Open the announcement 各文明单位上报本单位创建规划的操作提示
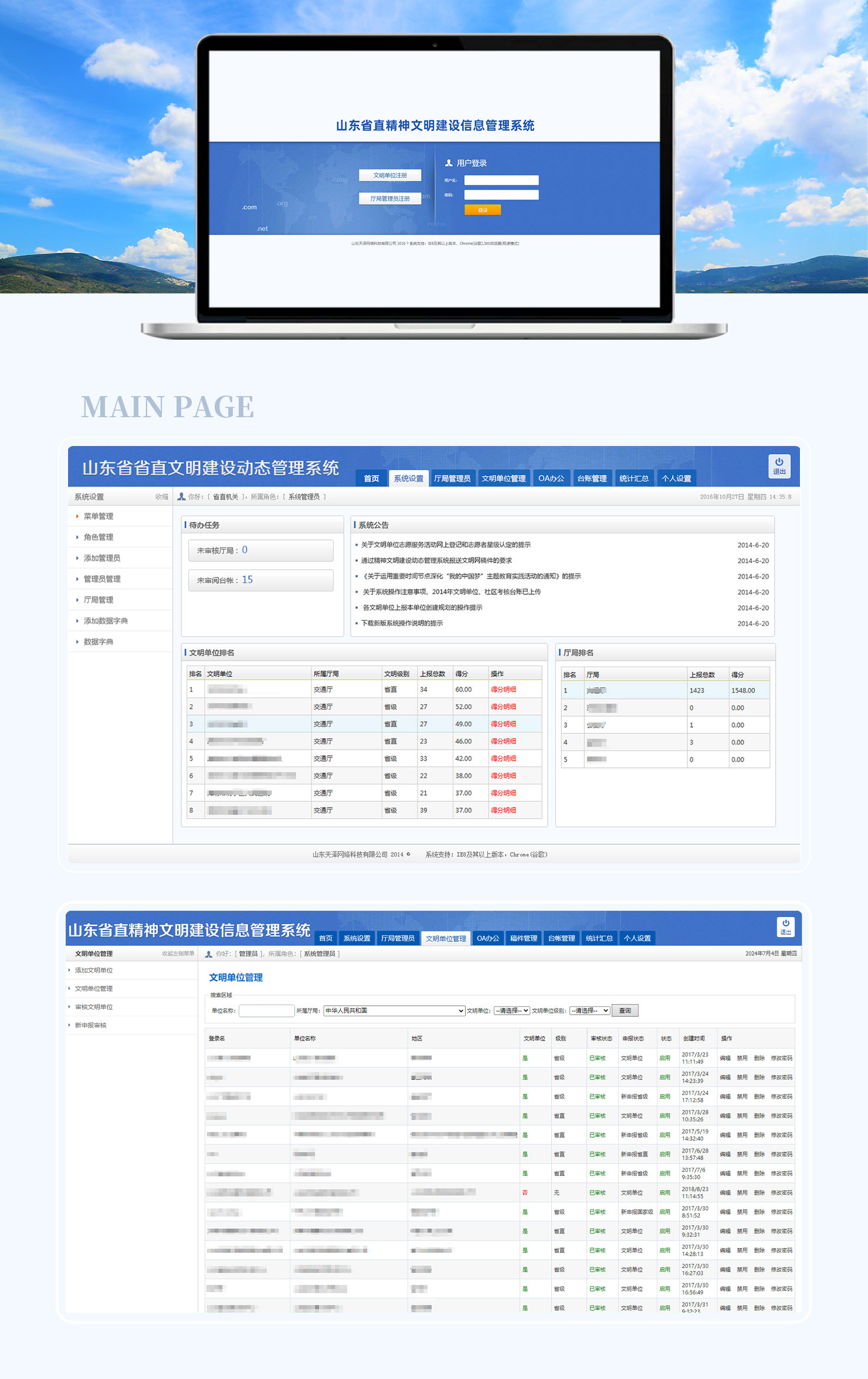 [x=422, y=607]
